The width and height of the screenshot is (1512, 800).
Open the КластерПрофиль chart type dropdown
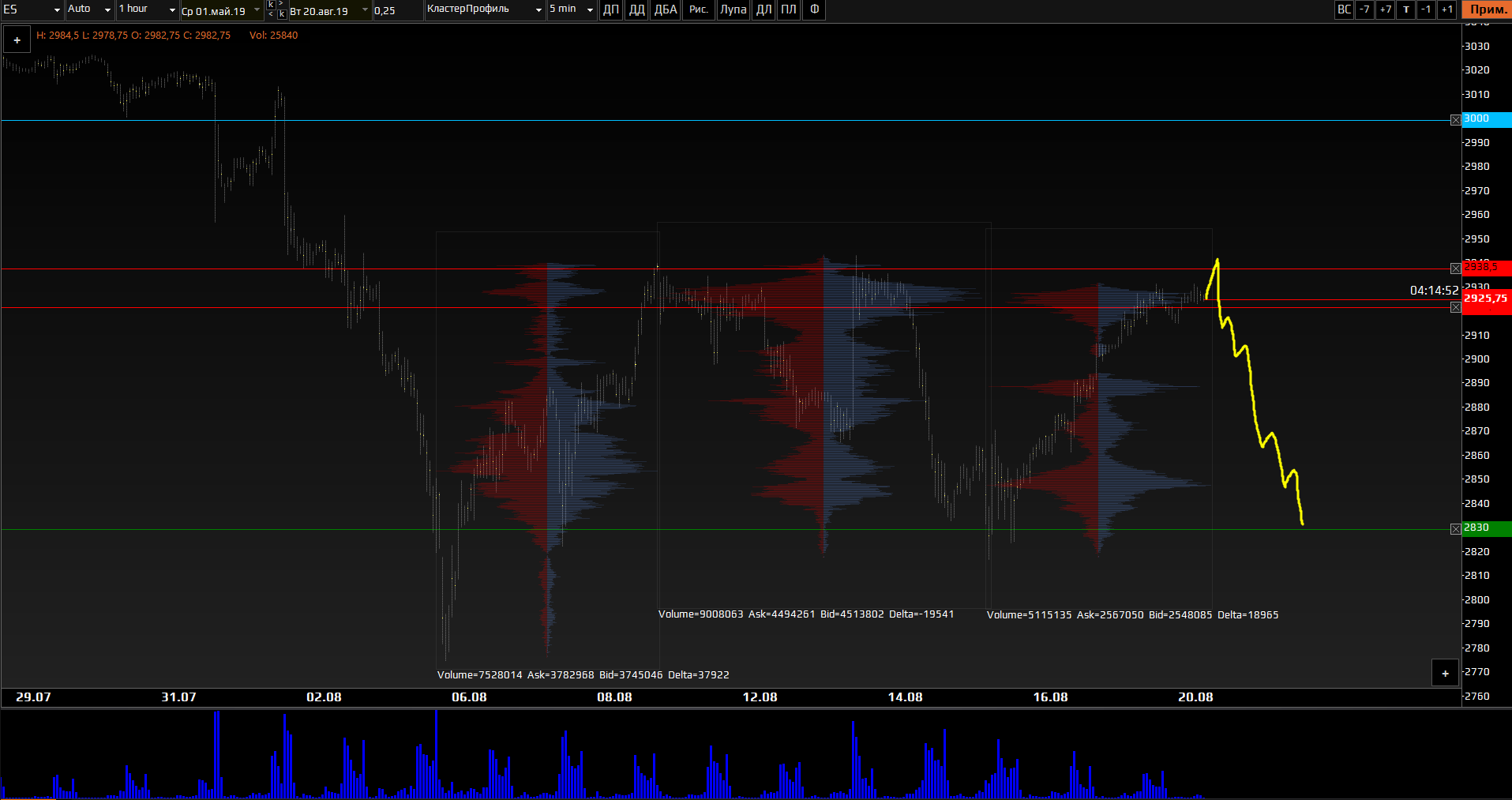pyautogui.click(x=484, y=9)
